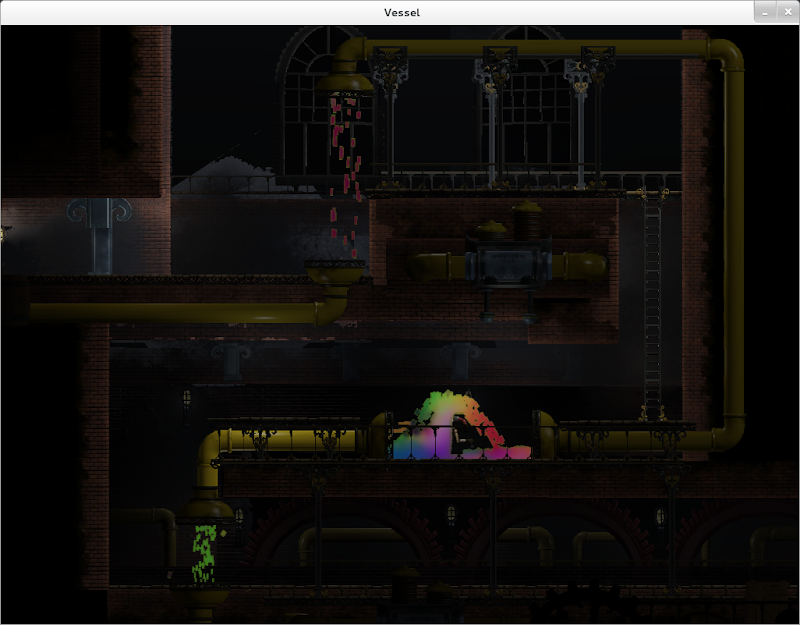Click the grey pump machine on yellow pipe
The height and width of the screenshot is (625, 800).
508,264
